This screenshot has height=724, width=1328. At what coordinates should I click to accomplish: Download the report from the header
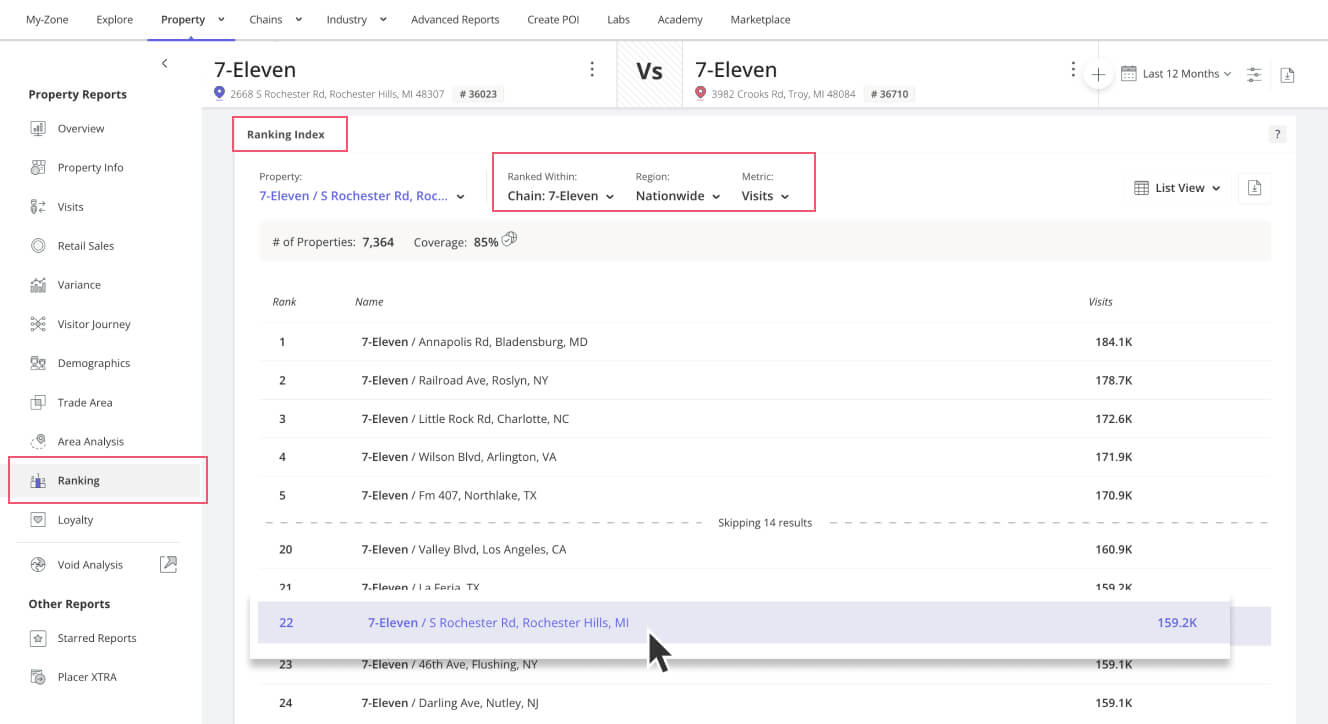[x=1287, y=74]
